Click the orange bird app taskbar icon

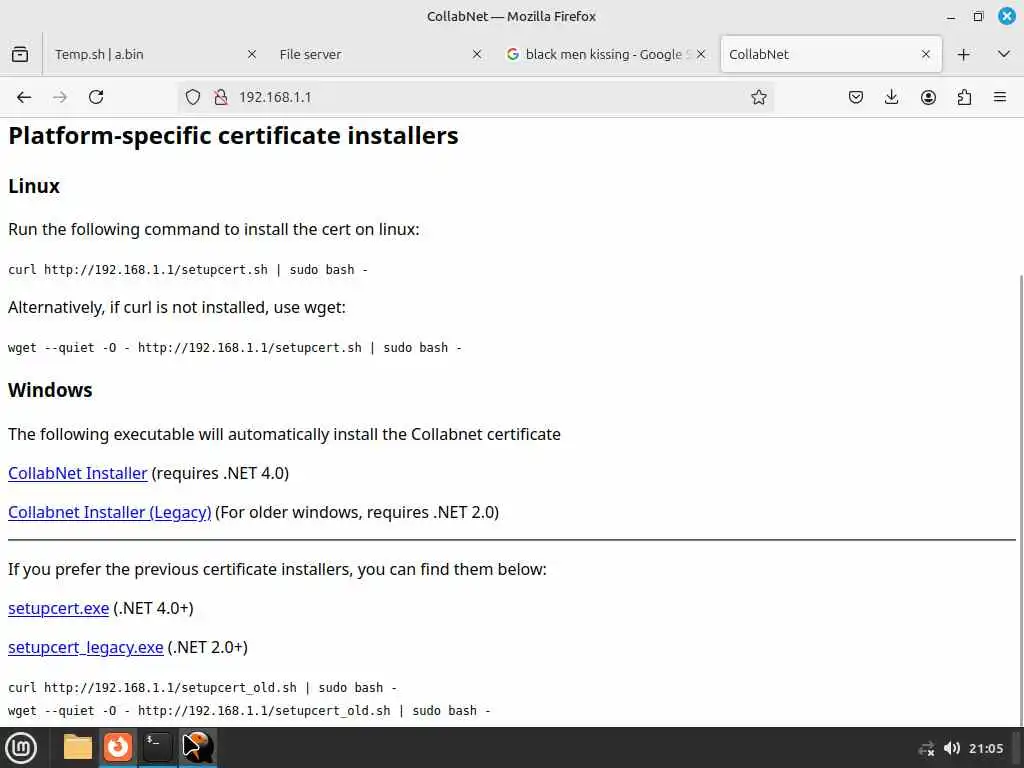(198, 747)
